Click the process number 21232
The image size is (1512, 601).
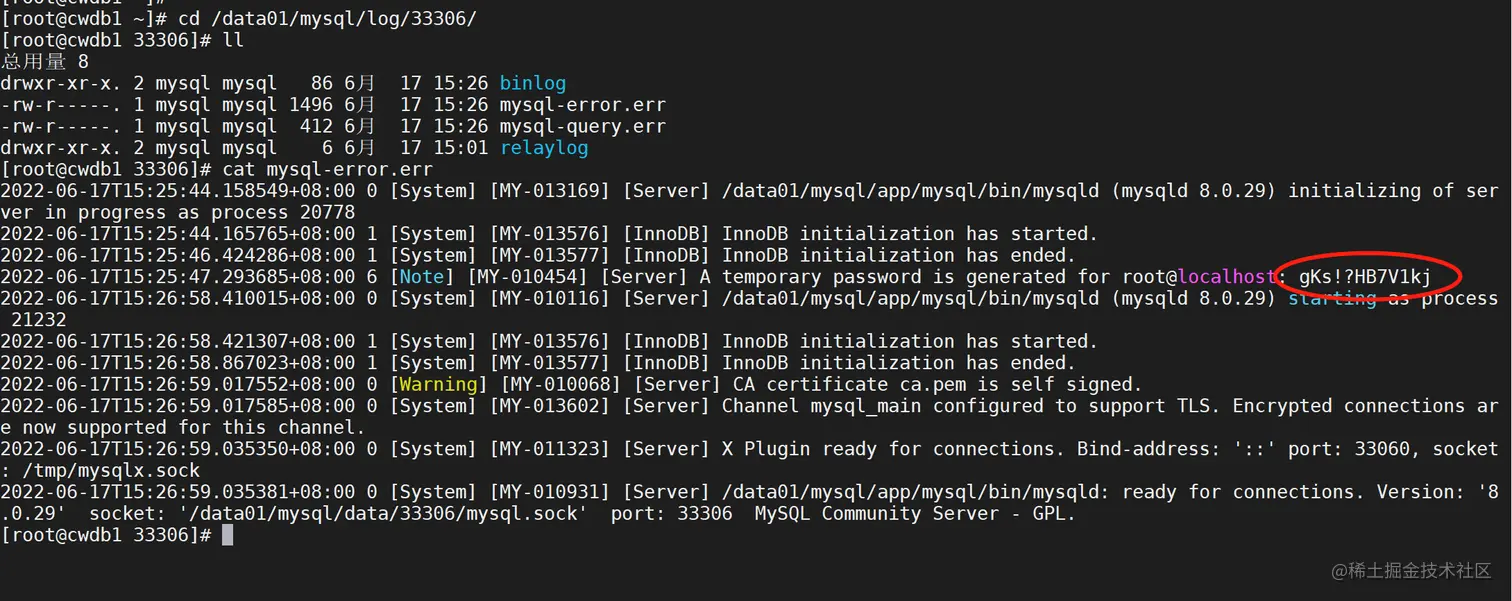38,320
